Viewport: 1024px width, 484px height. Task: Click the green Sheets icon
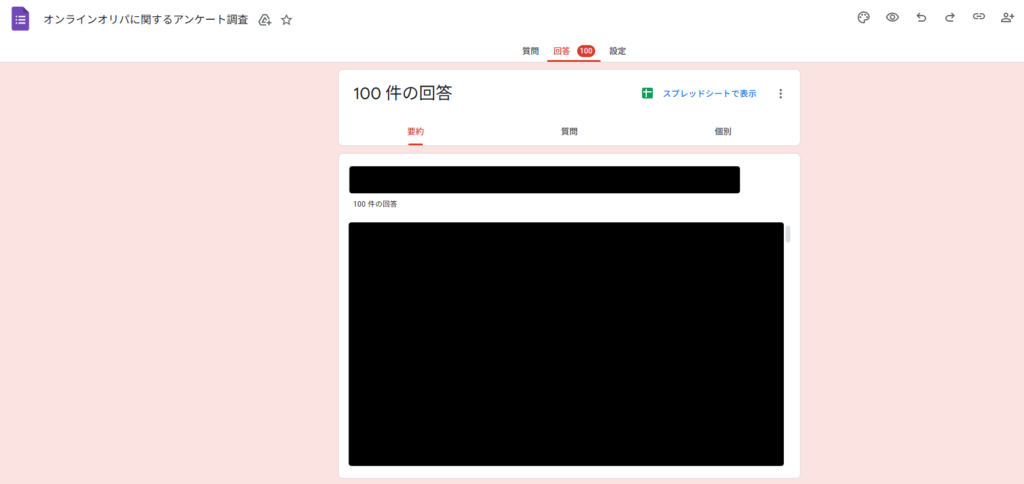[x=647, y=94]
